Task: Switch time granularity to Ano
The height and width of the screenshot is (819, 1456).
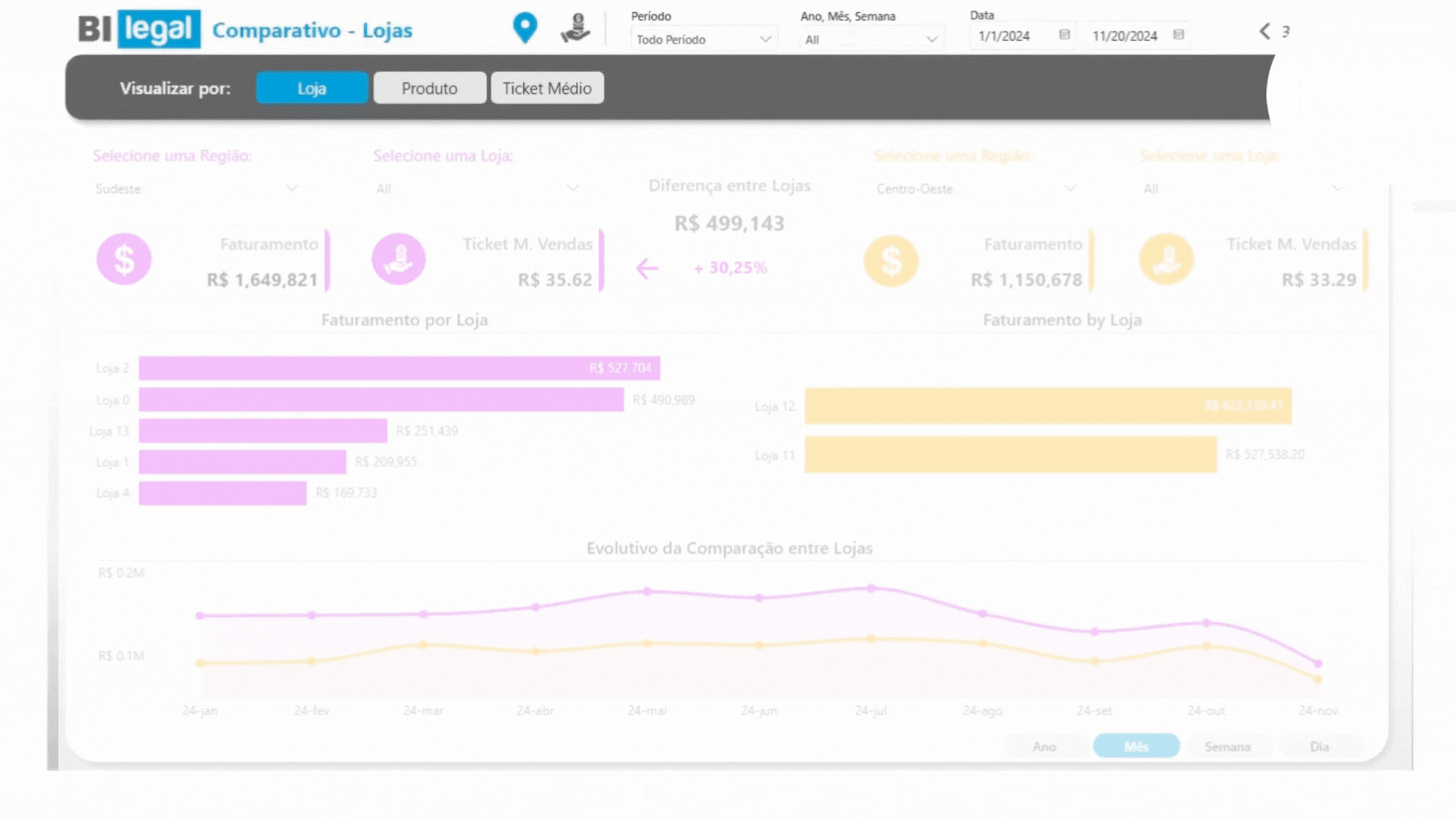Action: pyautogui.click(x=1044, y=746)
